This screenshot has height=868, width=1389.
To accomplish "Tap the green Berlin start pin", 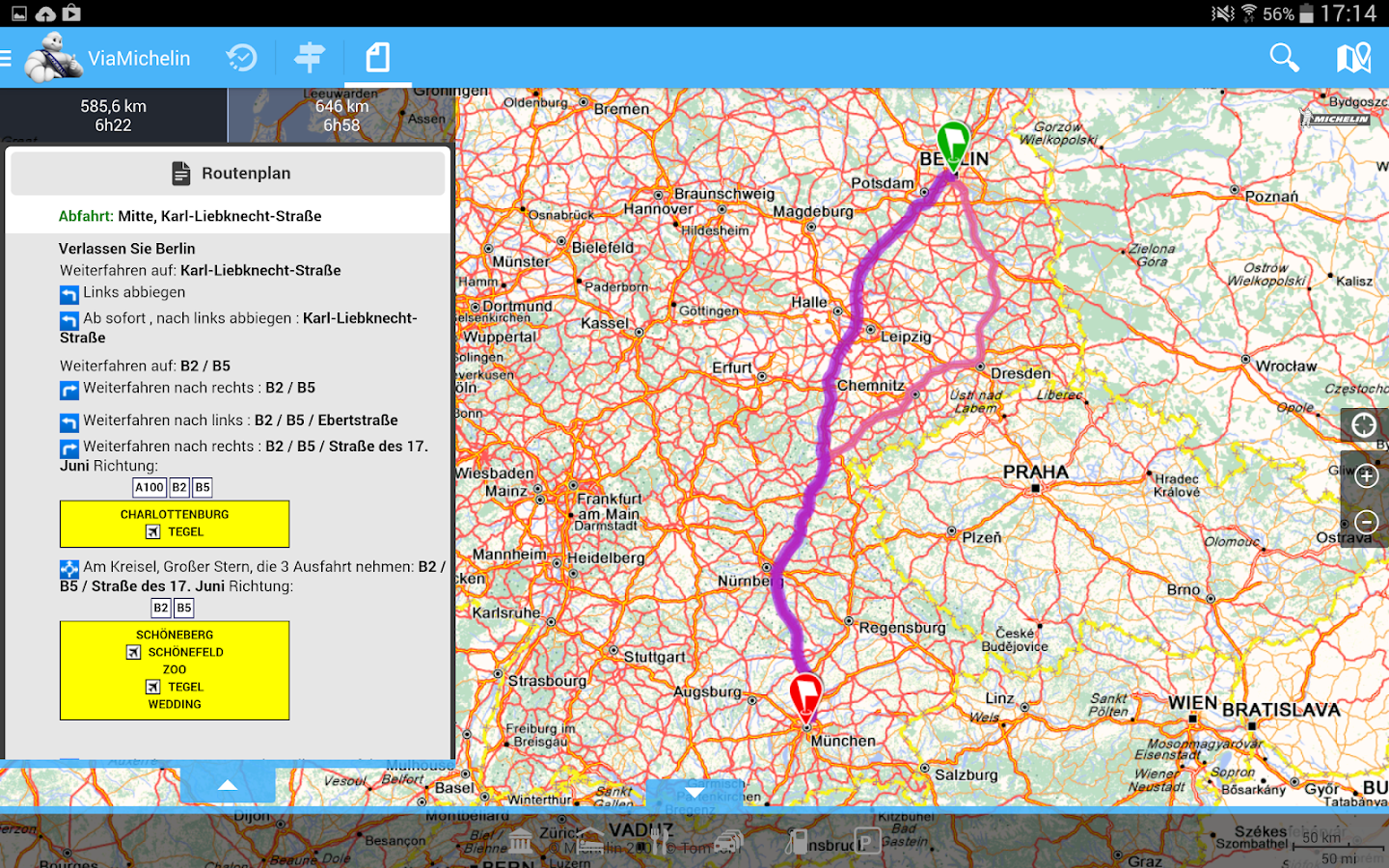I will click(x=953, y=147).
